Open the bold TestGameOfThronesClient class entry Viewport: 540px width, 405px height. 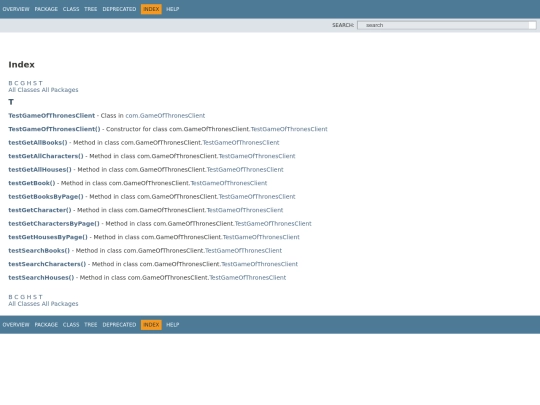click(x=52, y=116)
